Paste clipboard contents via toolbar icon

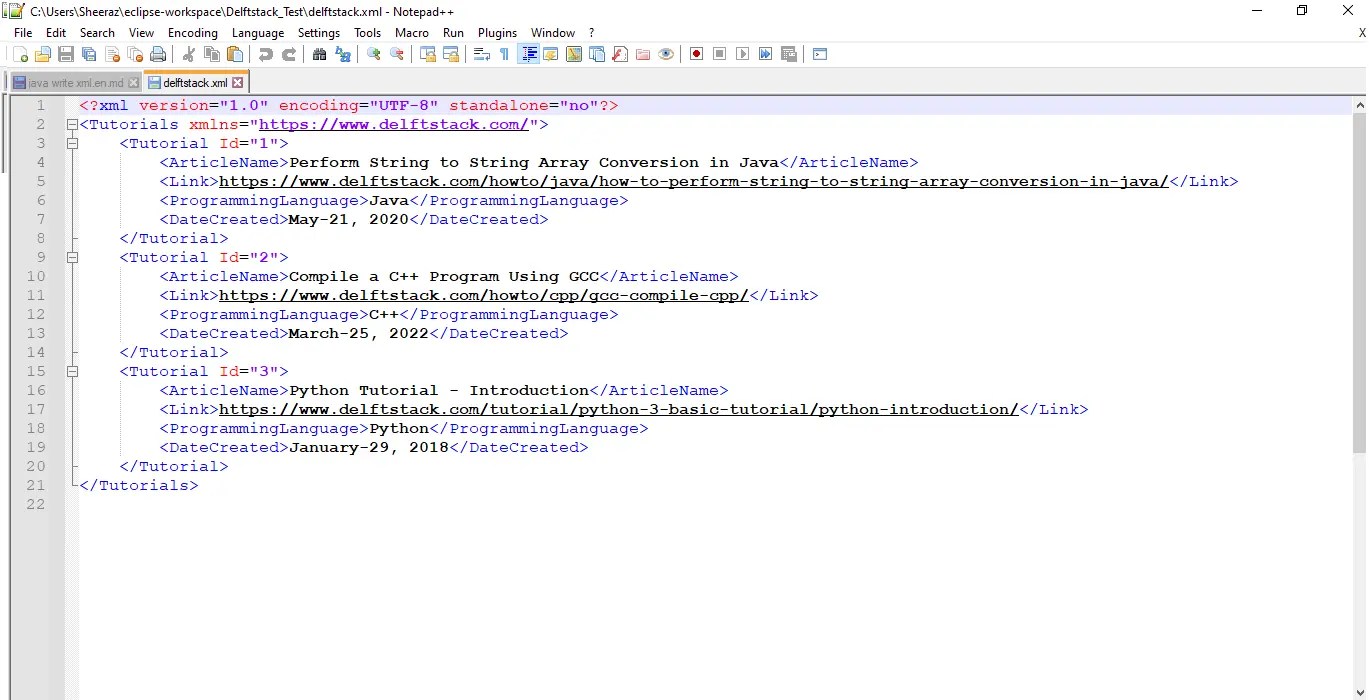point(235,54)
